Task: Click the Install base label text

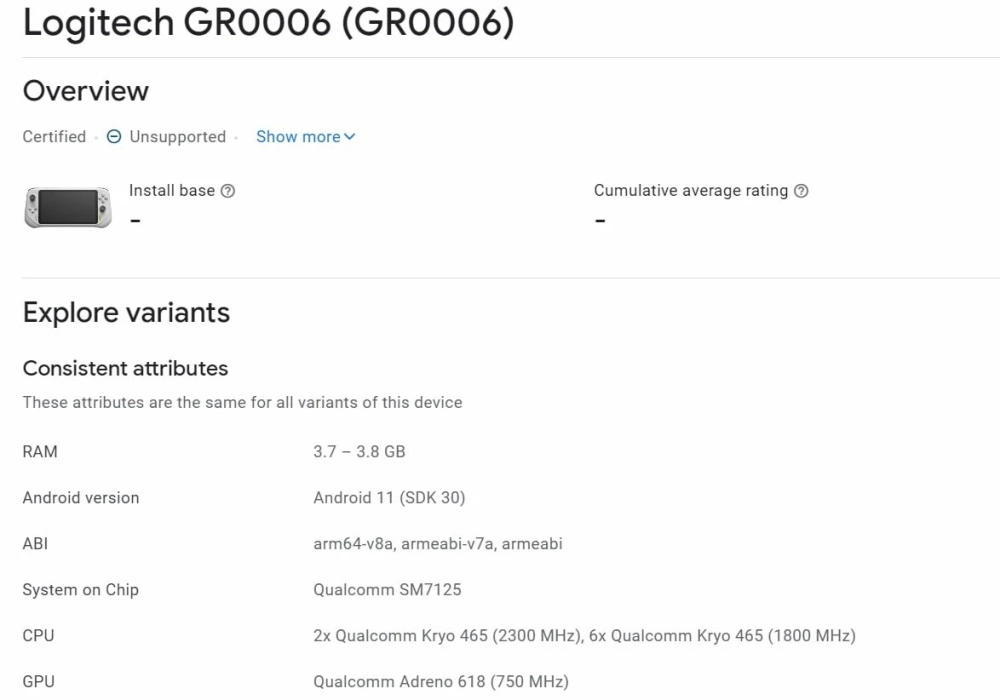Action: (171, 191)
